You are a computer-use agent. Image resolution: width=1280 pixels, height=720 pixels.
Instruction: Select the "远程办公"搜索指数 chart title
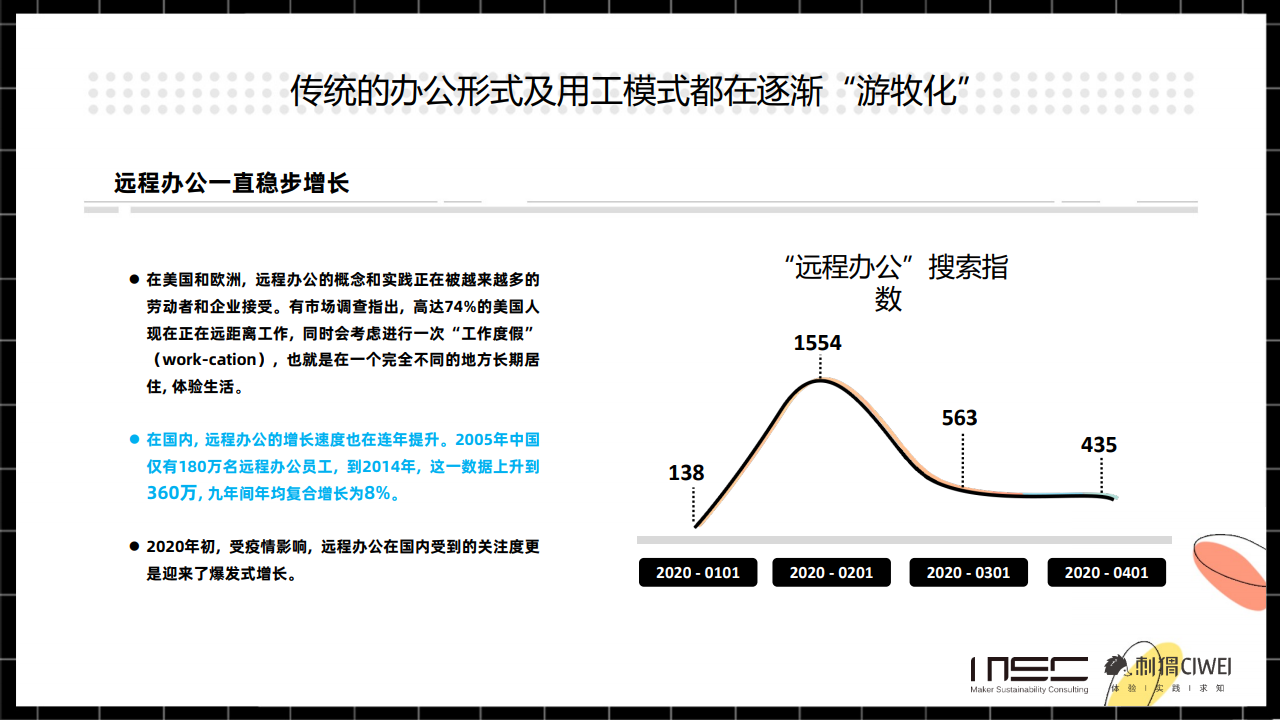point(895,283)
